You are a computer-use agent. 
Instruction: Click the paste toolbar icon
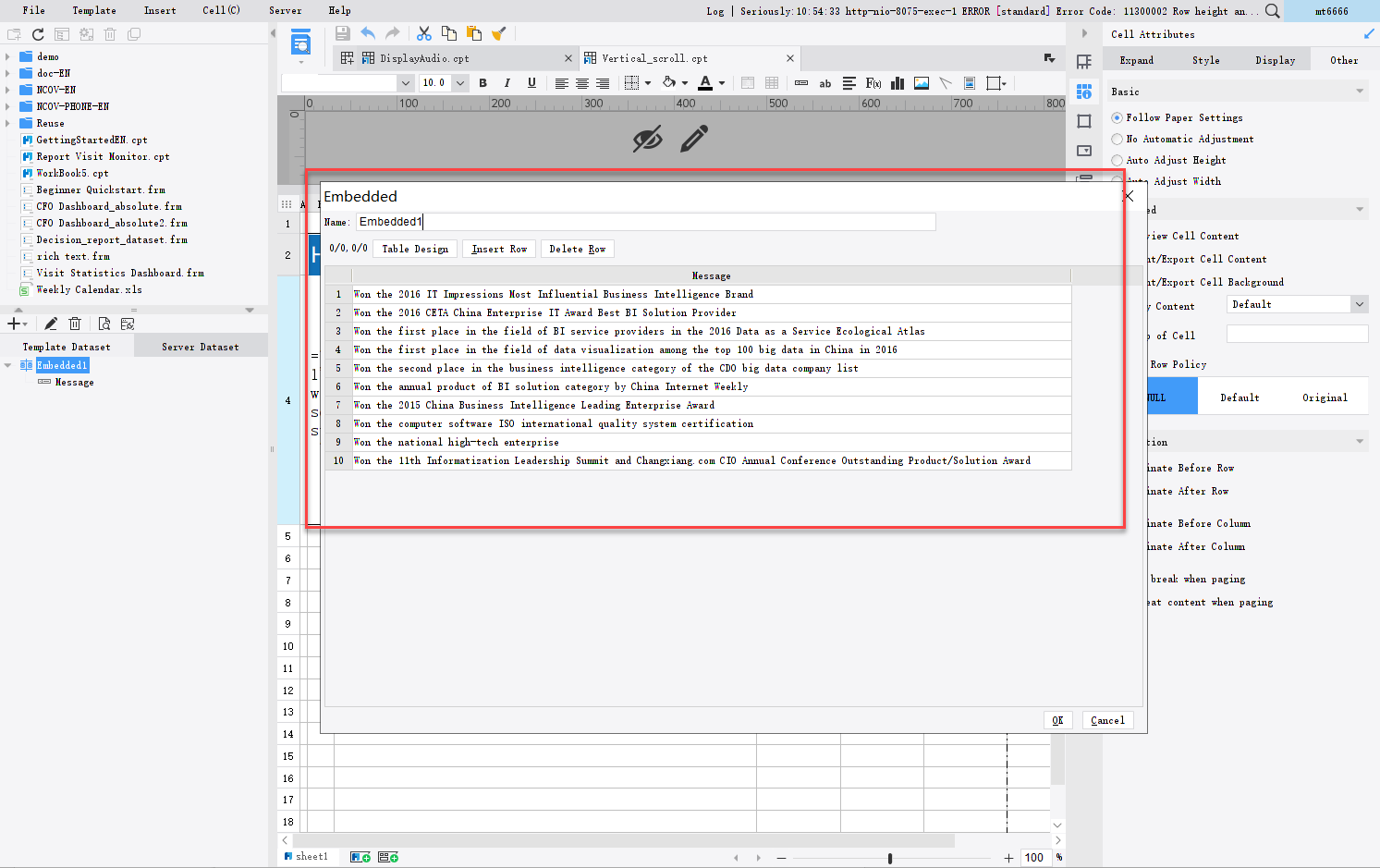pos(473,32)
